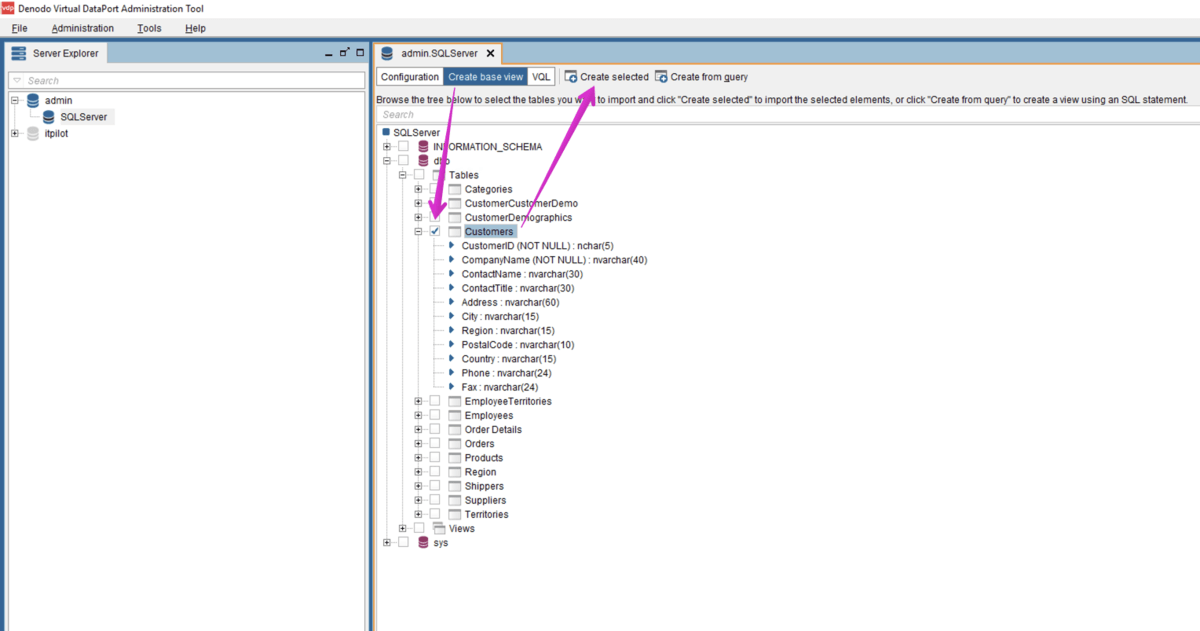This screenshot has height=631, width=1200.
Task: Click the admin database icon in Server Explorer
Action: 33,101
